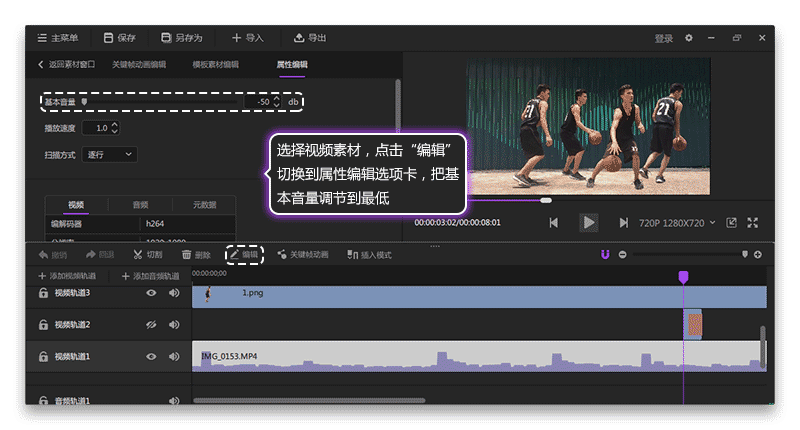Click the timeline vertical scrollbar
Viewport: 800px width, 430px height.
click(x=762, y=347)
